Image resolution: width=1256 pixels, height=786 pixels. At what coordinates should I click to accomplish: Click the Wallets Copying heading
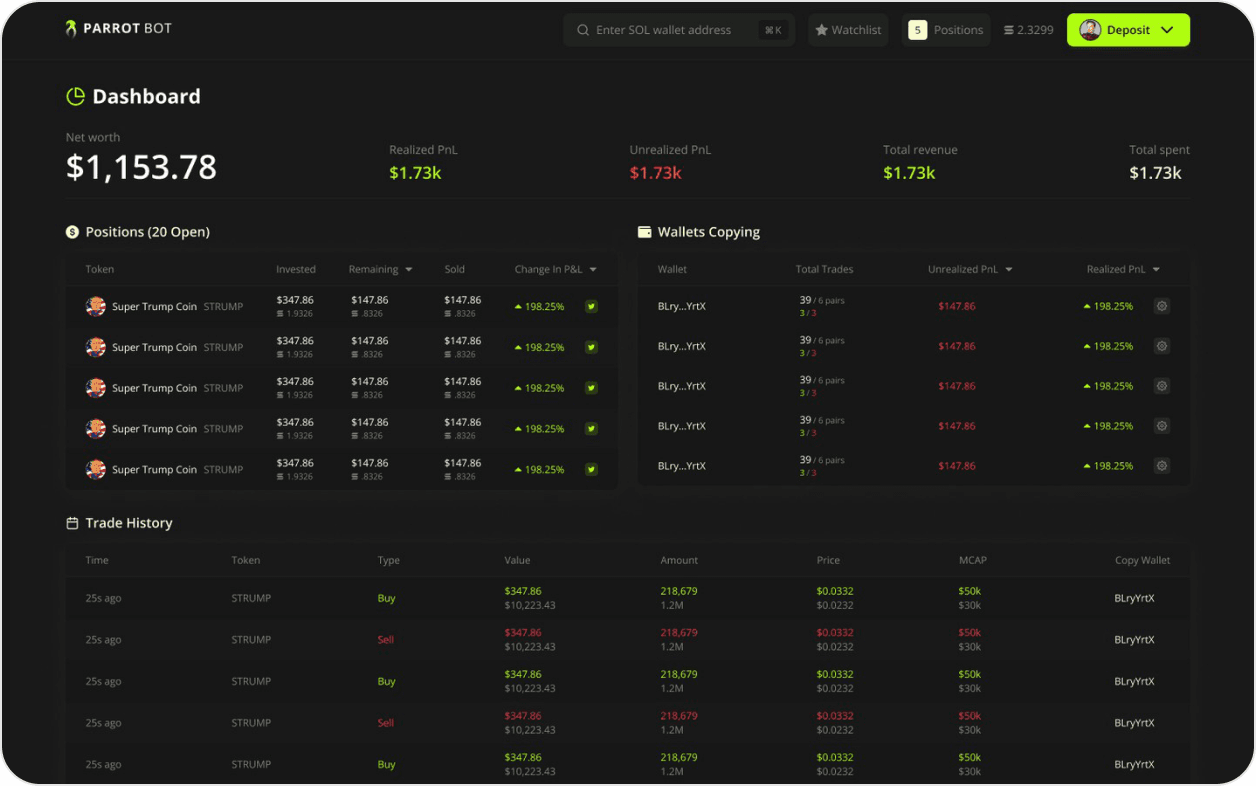709,232
